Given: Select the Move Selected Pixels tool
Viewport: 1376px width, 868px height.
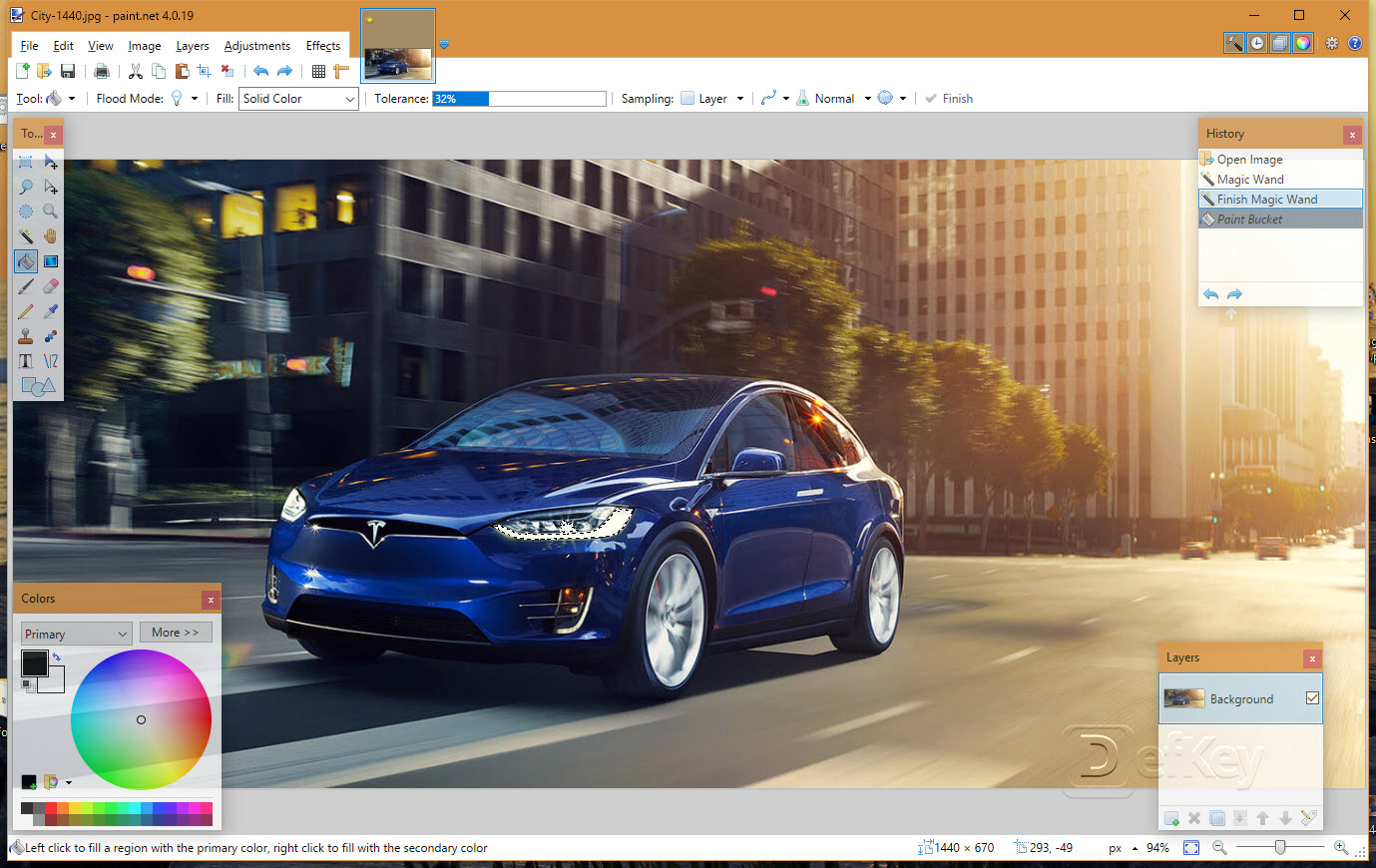Looking at the screenshot, I should pyautogui.click(x=51, y=162).
